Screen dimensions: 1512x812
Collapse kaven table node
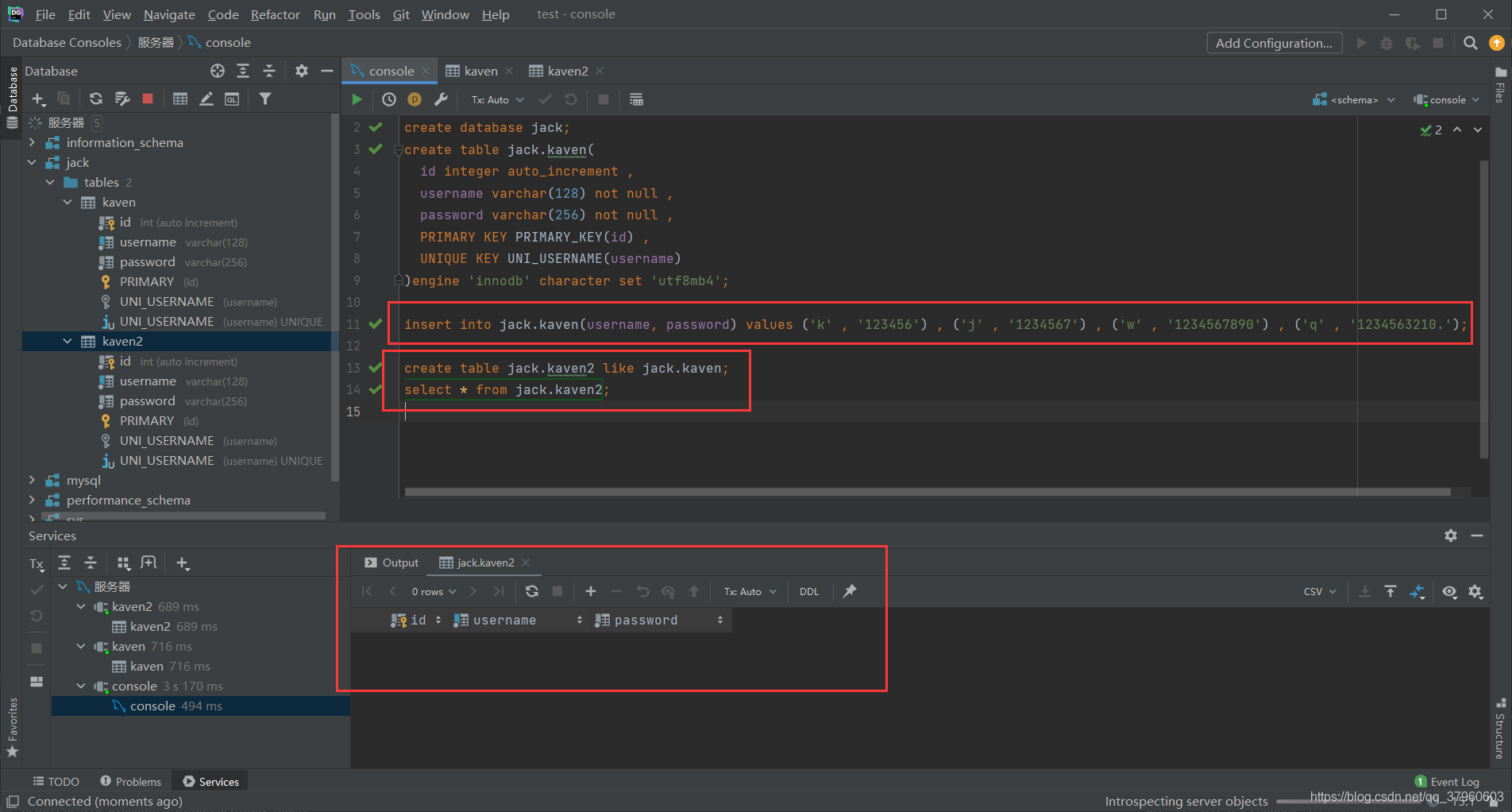(x=67, y=202)
